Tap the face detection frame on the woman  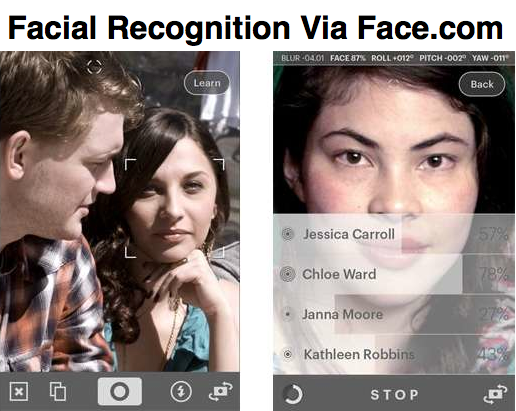pos(175,208)
